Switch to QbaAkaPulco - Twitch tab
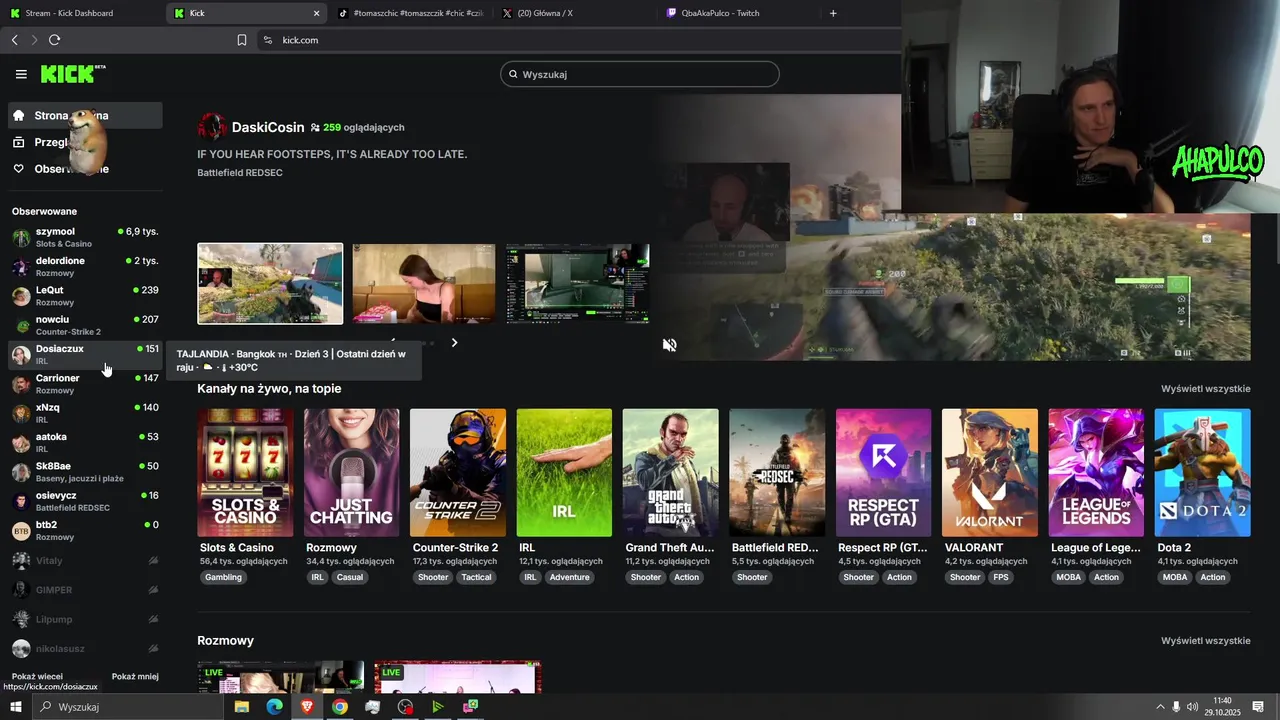This screenshot has height=720, width=1280. click(738, 13)
